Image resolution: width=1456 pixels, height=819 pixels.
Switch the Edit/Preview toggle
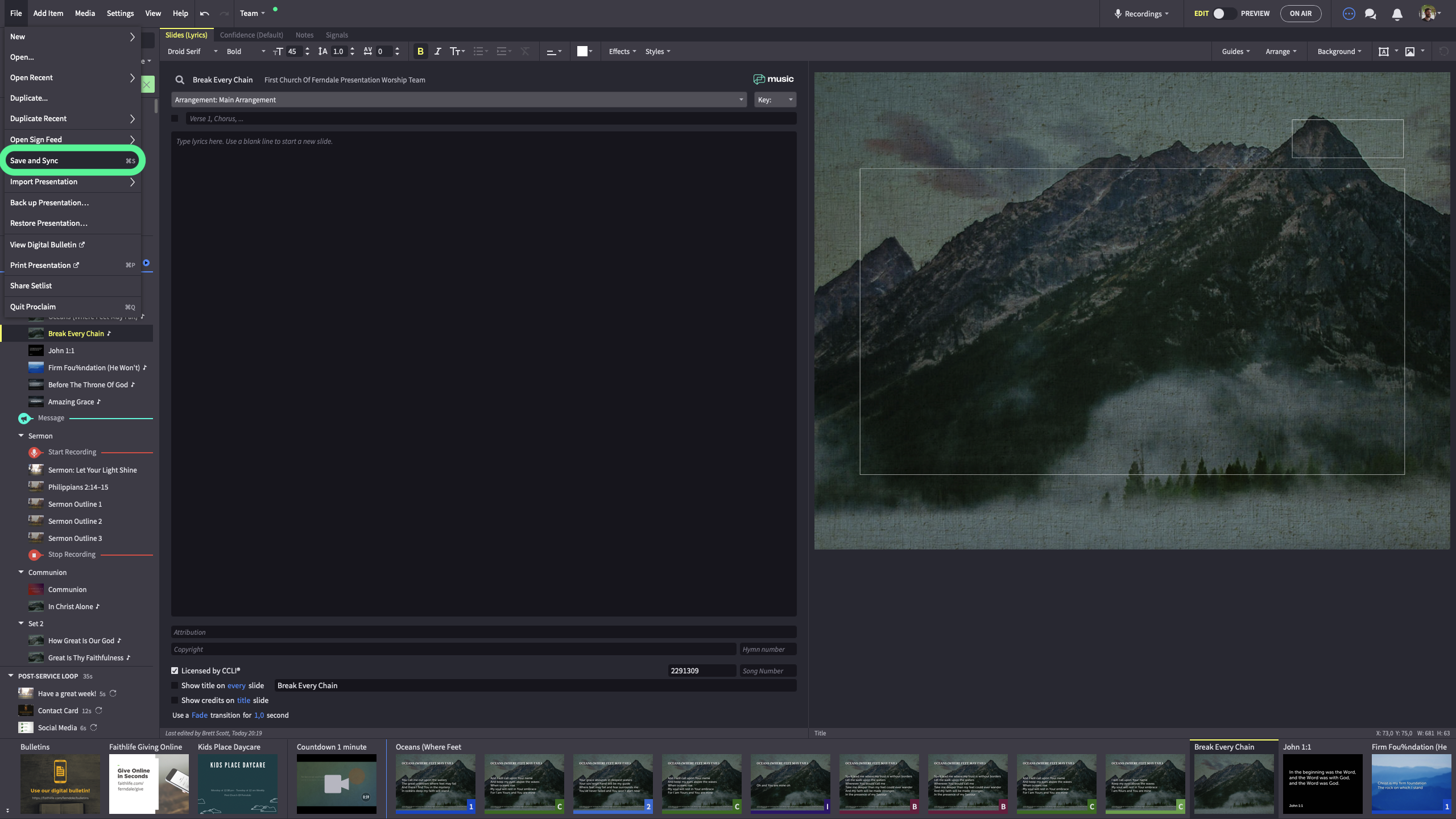(1223, 14)
